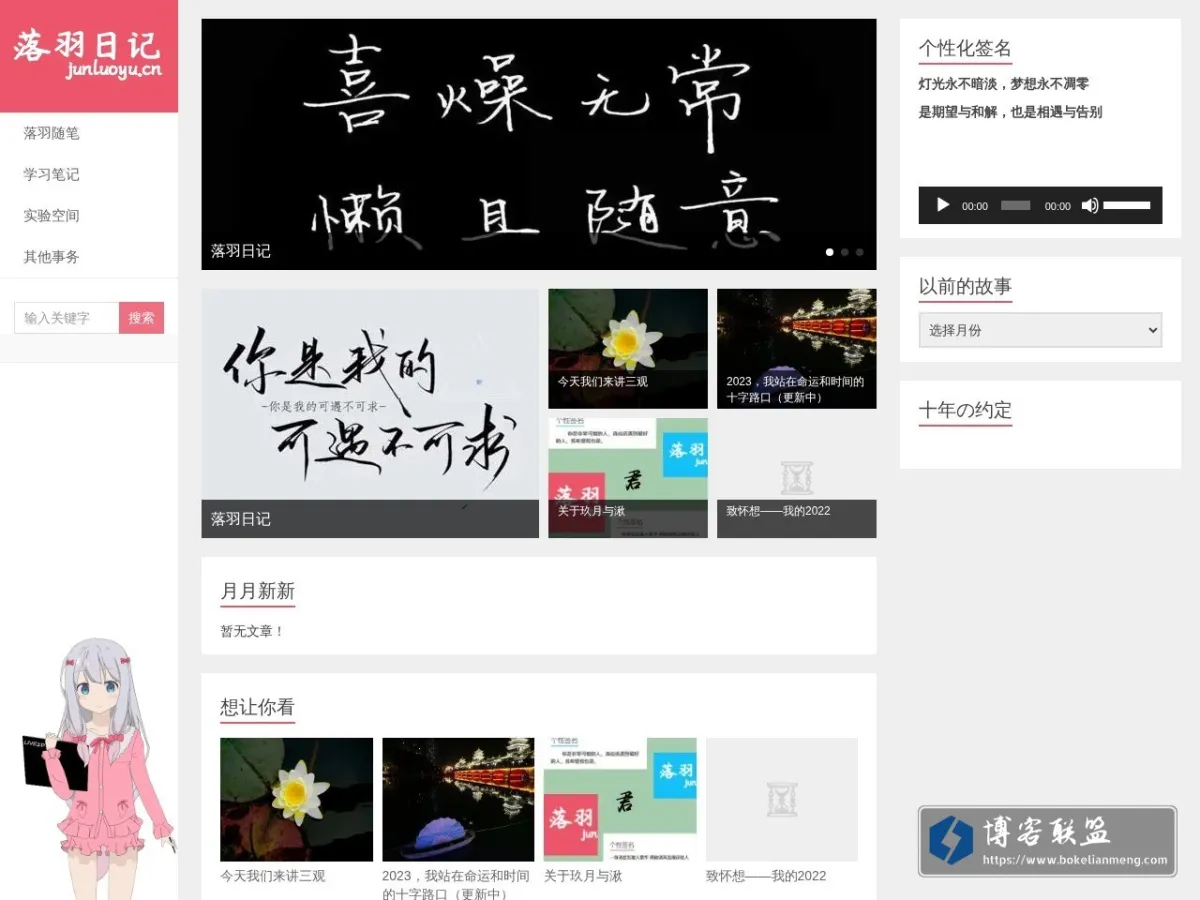Screen dimensions: 1200x900
Task: Focus the 输入关键字 search field
Action: click(67, 318)
